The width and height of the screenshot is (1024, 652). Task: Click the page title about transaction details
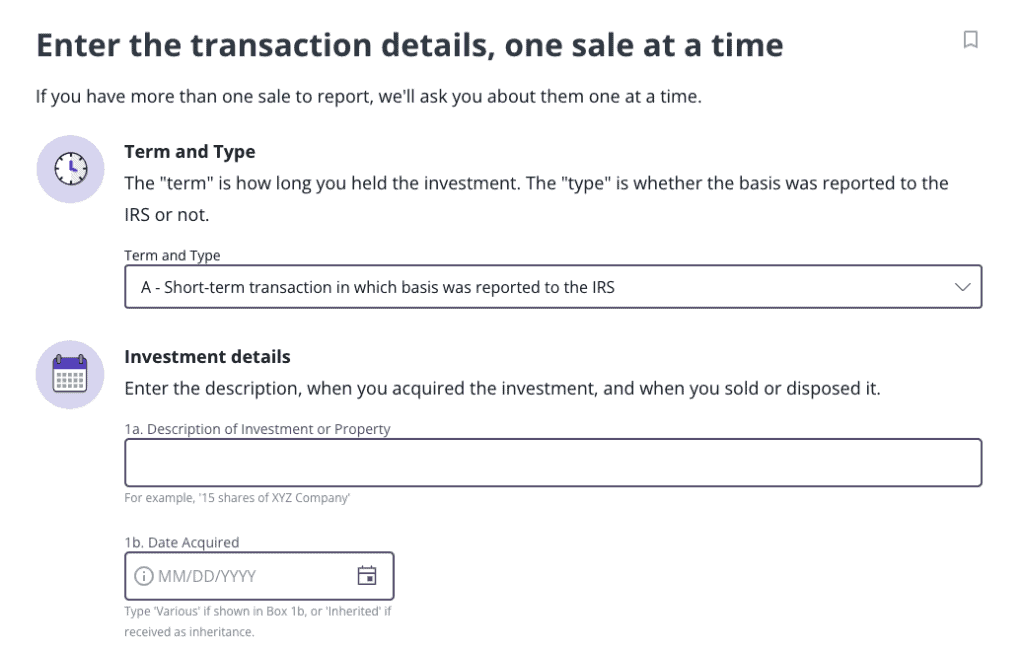(x=409, y=44)
